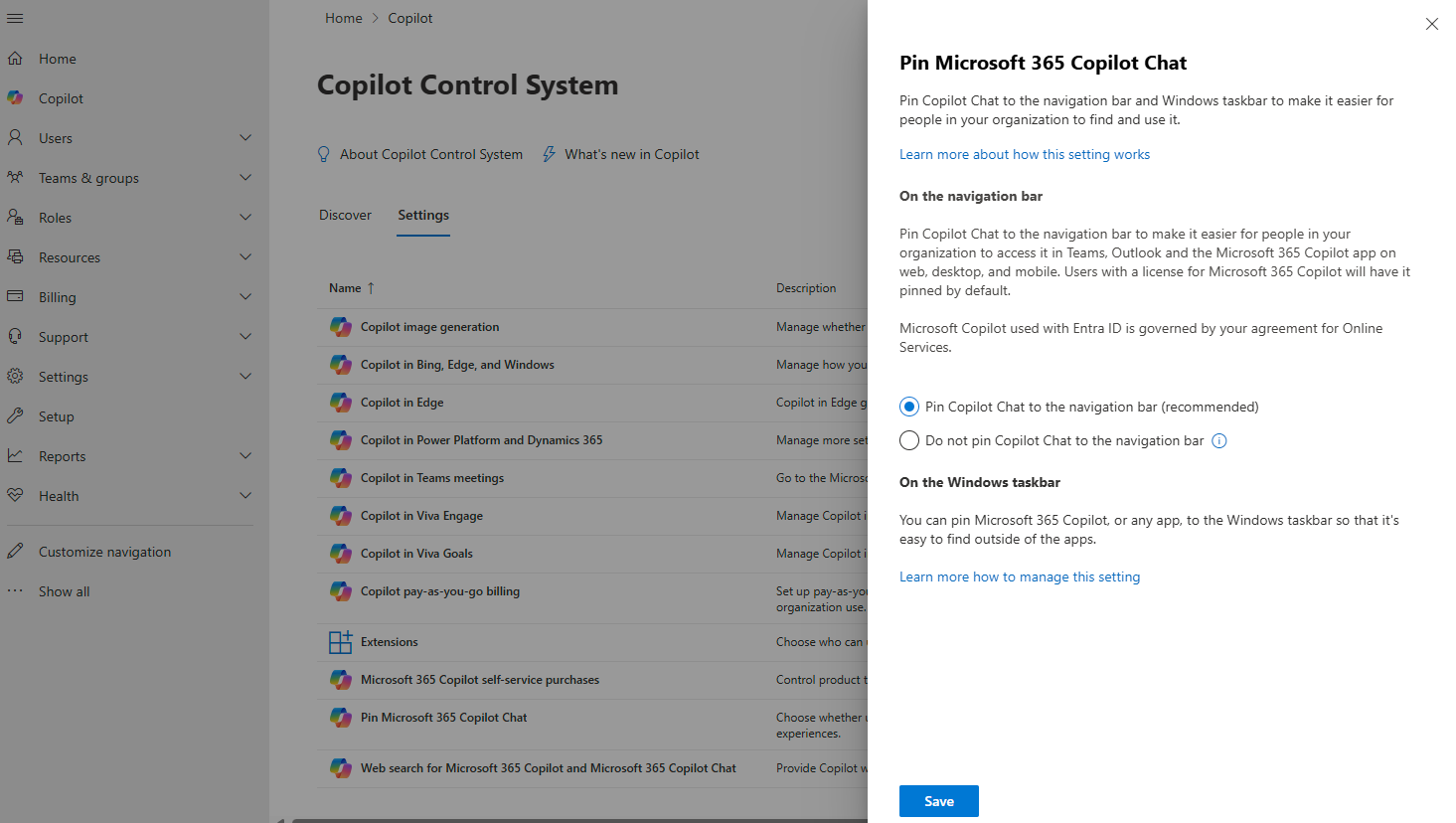Open Home in the sidebar menu
Viewport: 1456px width, 823px height.
point(58,59)
